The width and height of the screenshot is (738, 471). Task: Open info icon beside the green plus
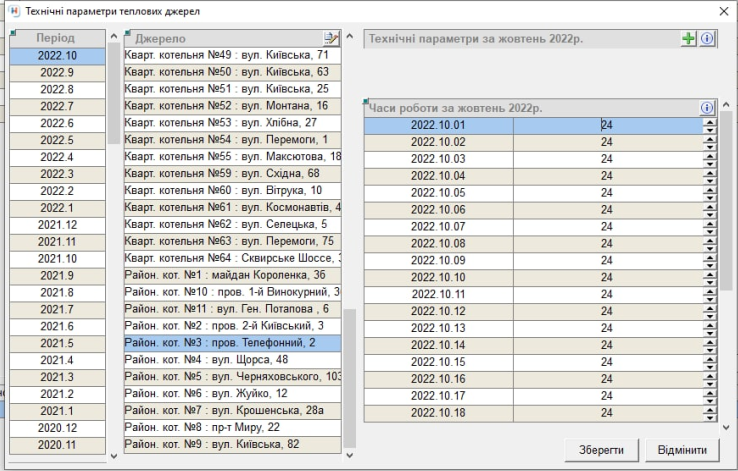point(706,38)
